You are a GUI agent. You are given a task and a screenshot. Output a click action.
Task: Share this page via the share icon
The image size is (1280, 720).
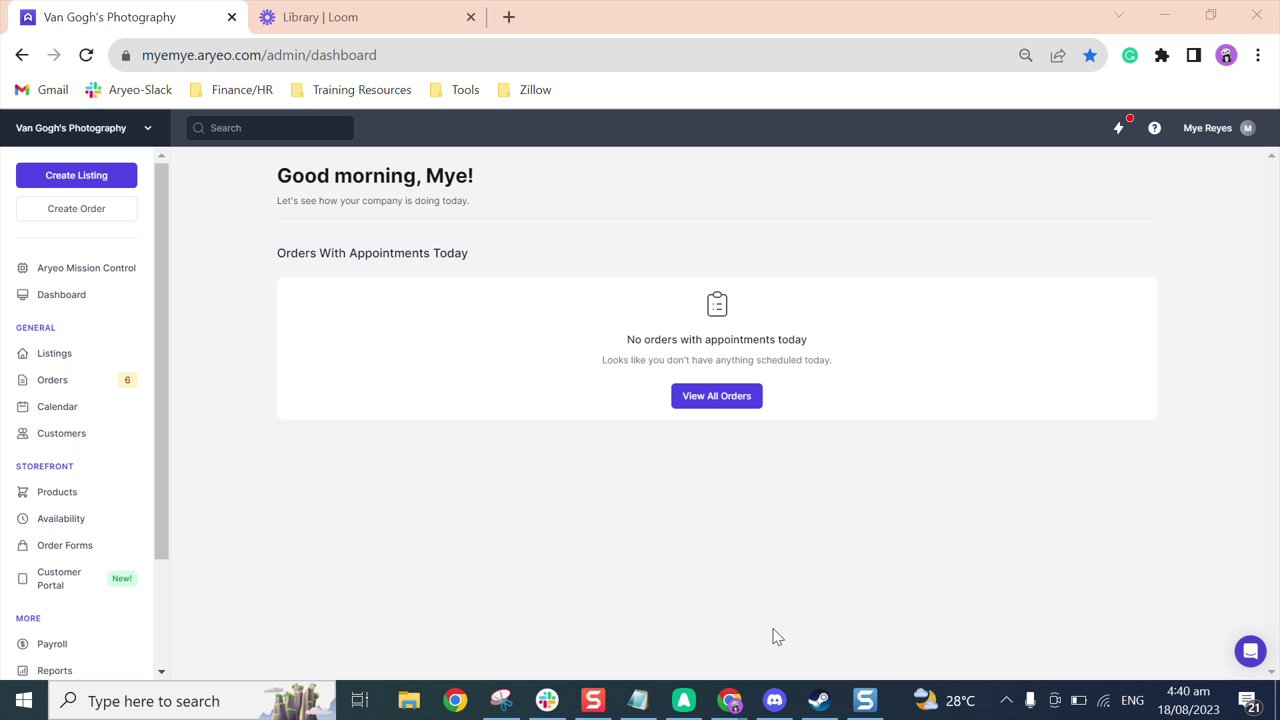tap(1058, 55)
